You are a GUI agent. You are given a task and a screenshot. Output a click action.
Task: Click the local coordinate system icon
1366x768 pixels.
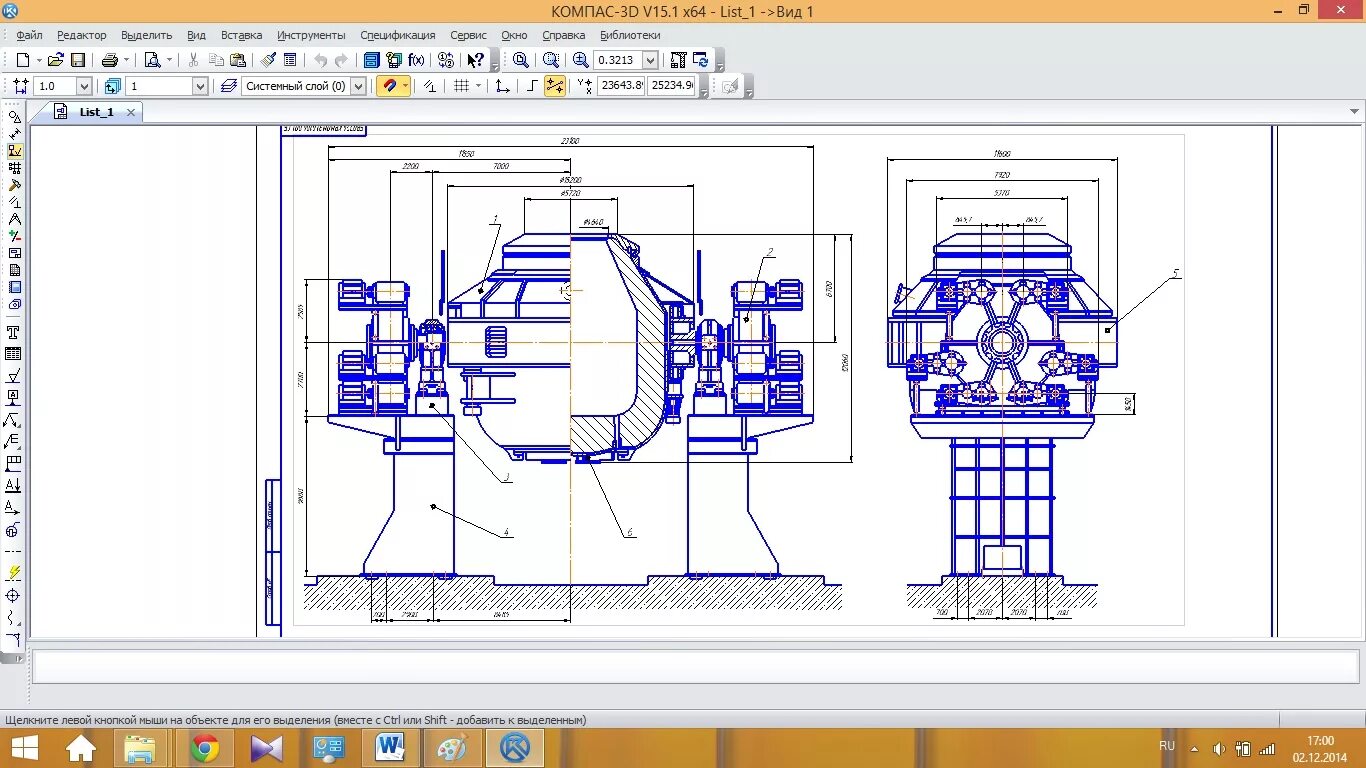tap(503, 86)
